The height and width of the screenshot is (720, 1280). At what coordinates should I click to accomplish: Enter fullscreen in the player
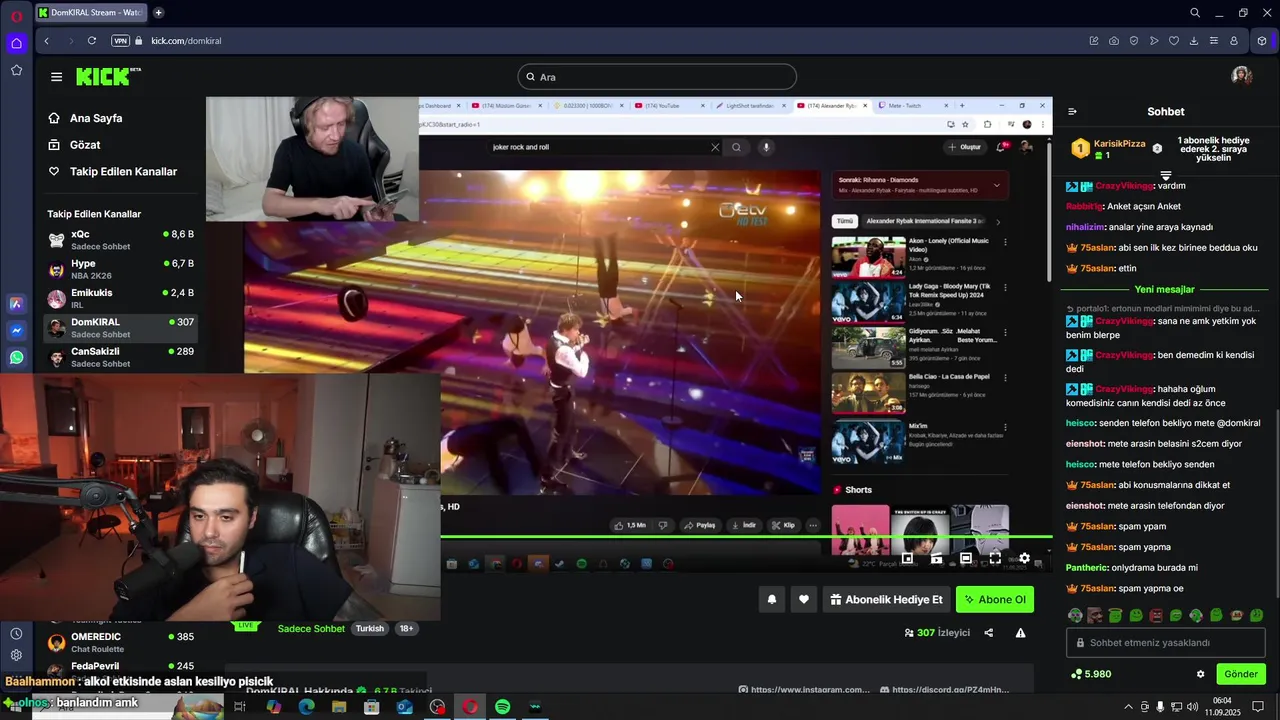pos(995,559)
